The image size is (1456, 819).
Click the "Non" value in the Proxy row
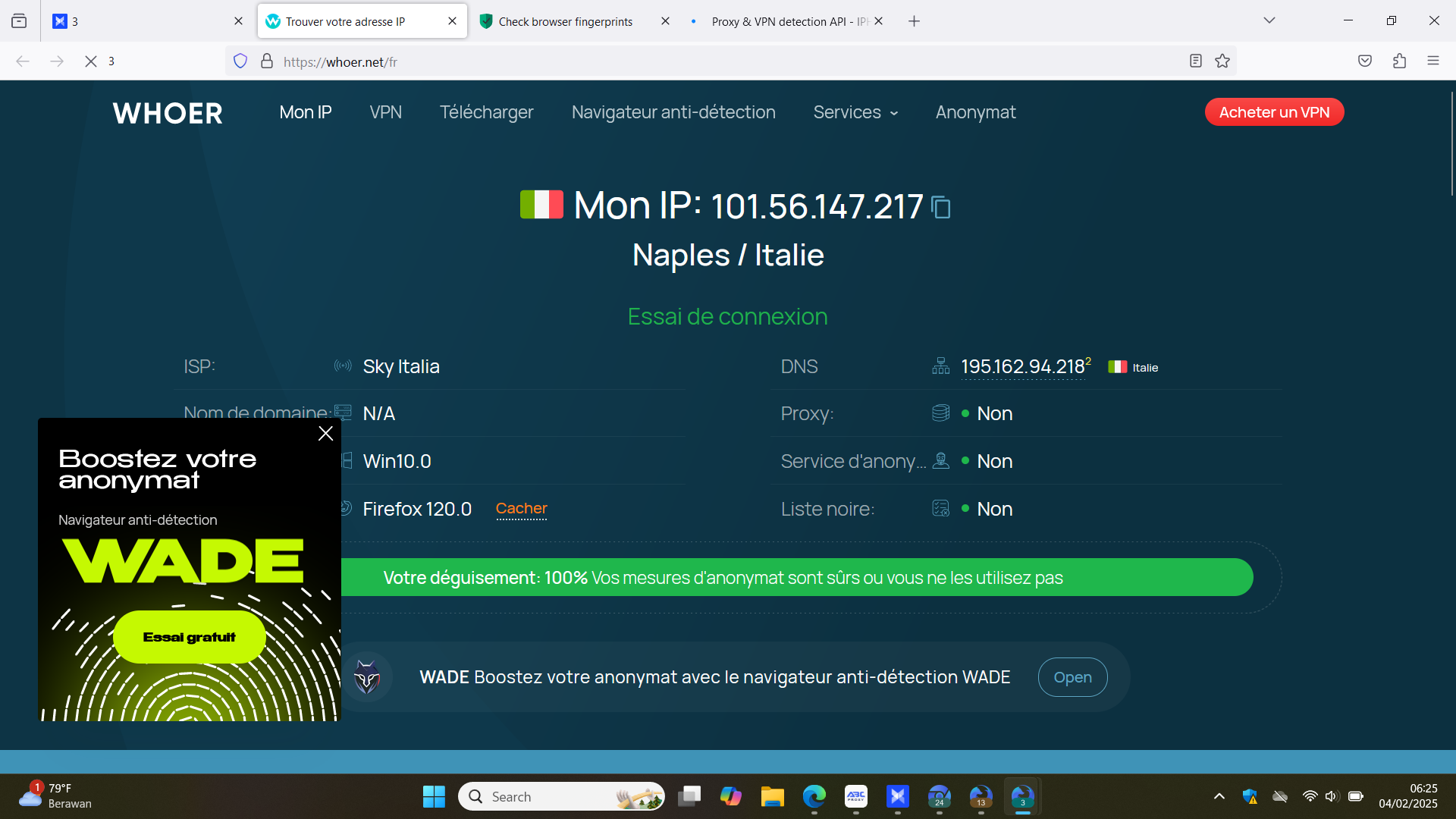tap(995, 414)
